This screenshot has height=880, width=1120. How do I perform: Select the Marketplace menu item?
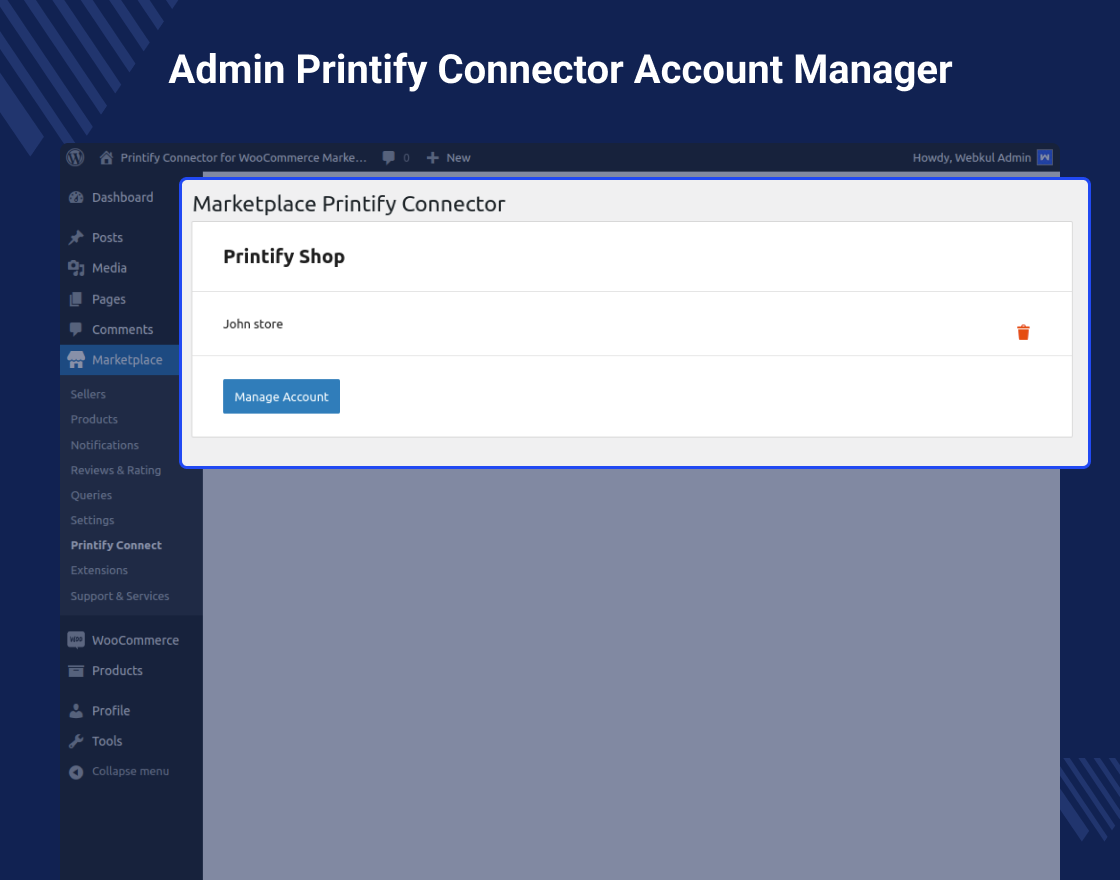click(127, 360)
